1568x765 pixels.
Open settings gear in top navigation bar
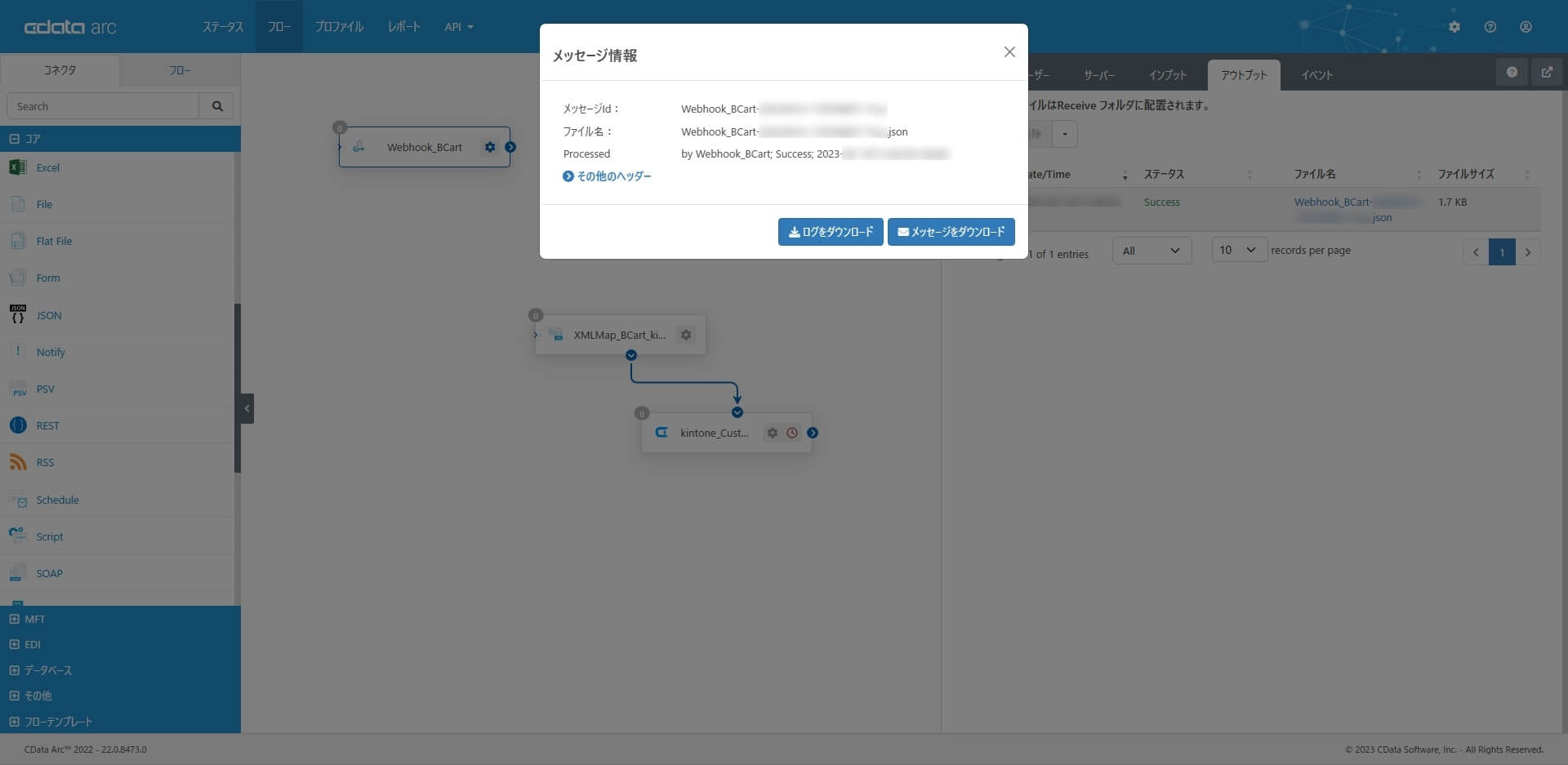coord(1454,27)
